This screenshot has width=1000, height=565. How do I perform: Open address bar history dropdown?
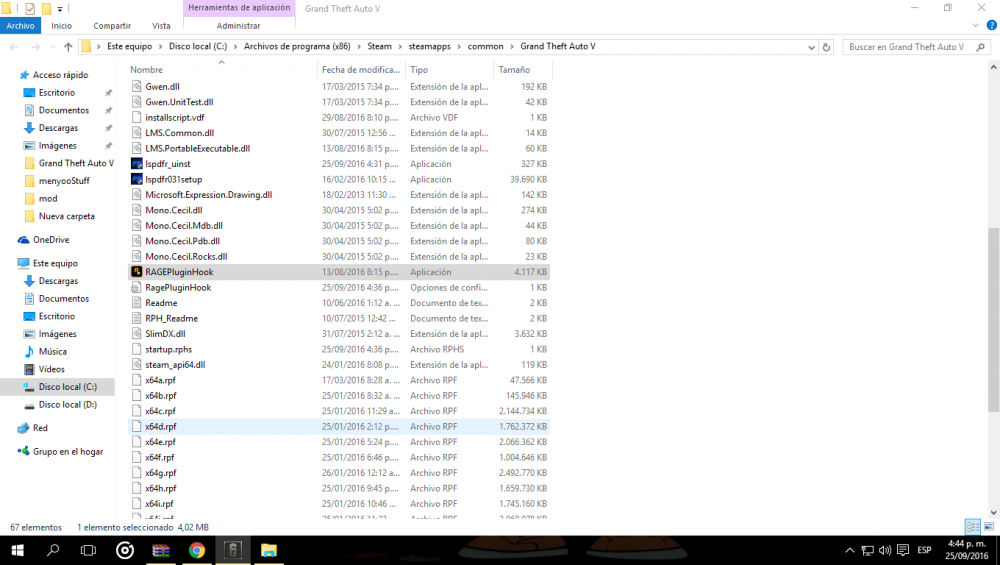pyautogui.click(x=811, y=47)
